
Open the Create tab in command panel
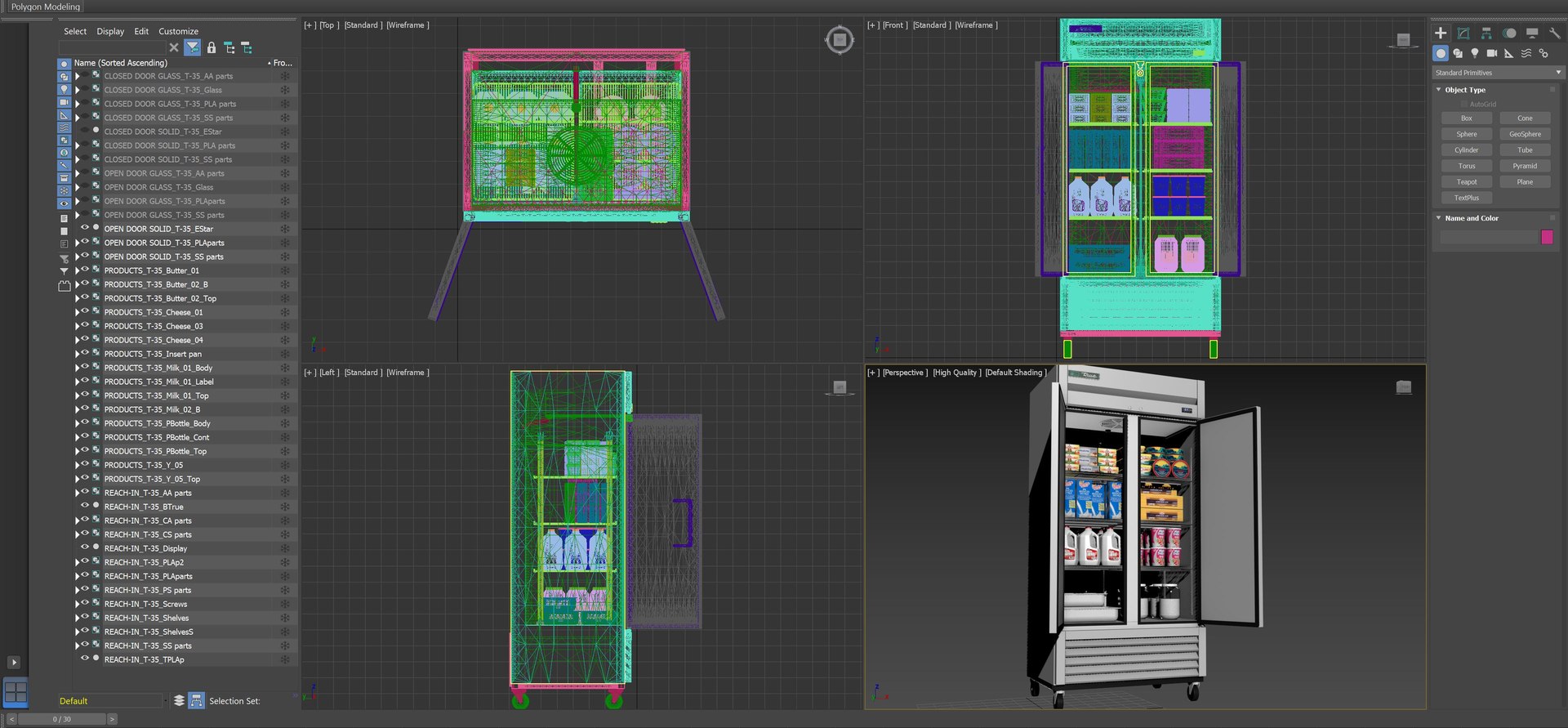(1441, 33)
